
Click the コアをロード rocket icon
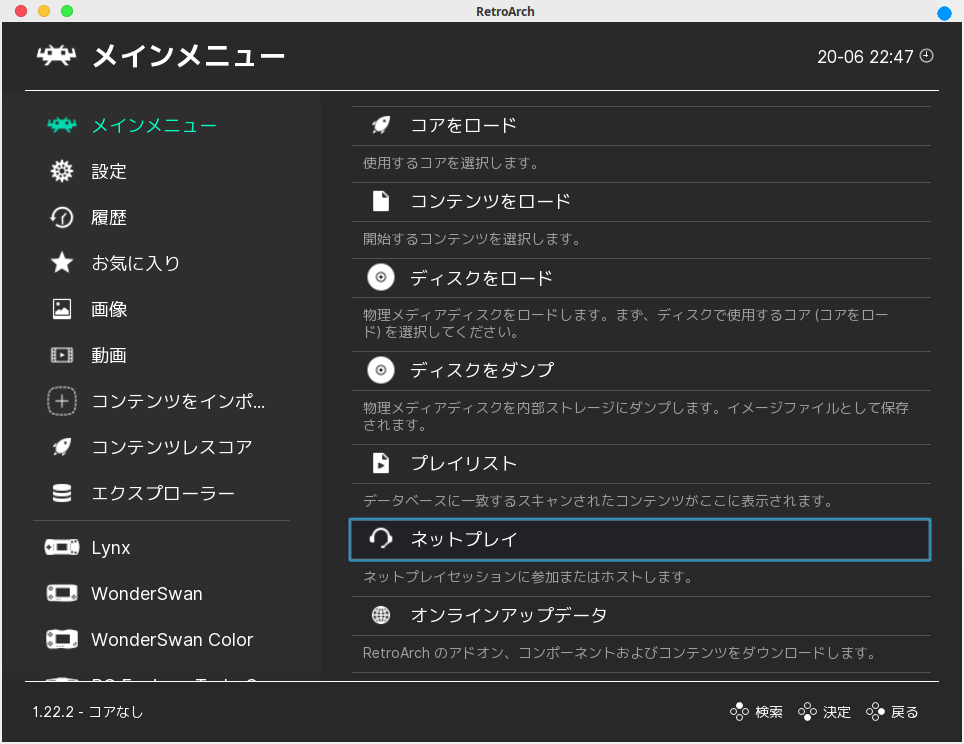[381, 125]
